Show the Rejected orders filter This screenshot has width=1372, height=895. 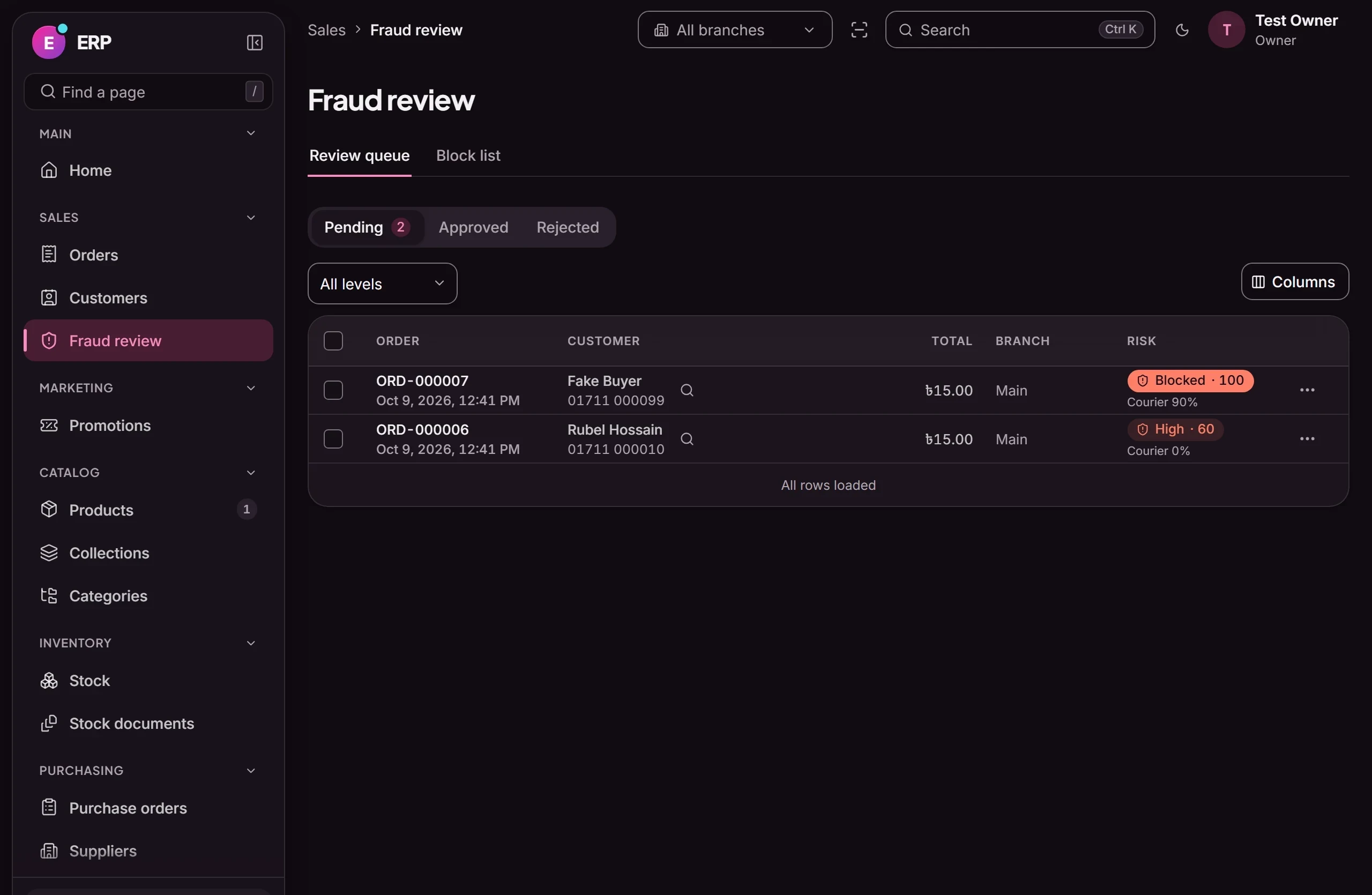[x=567, y=227]
